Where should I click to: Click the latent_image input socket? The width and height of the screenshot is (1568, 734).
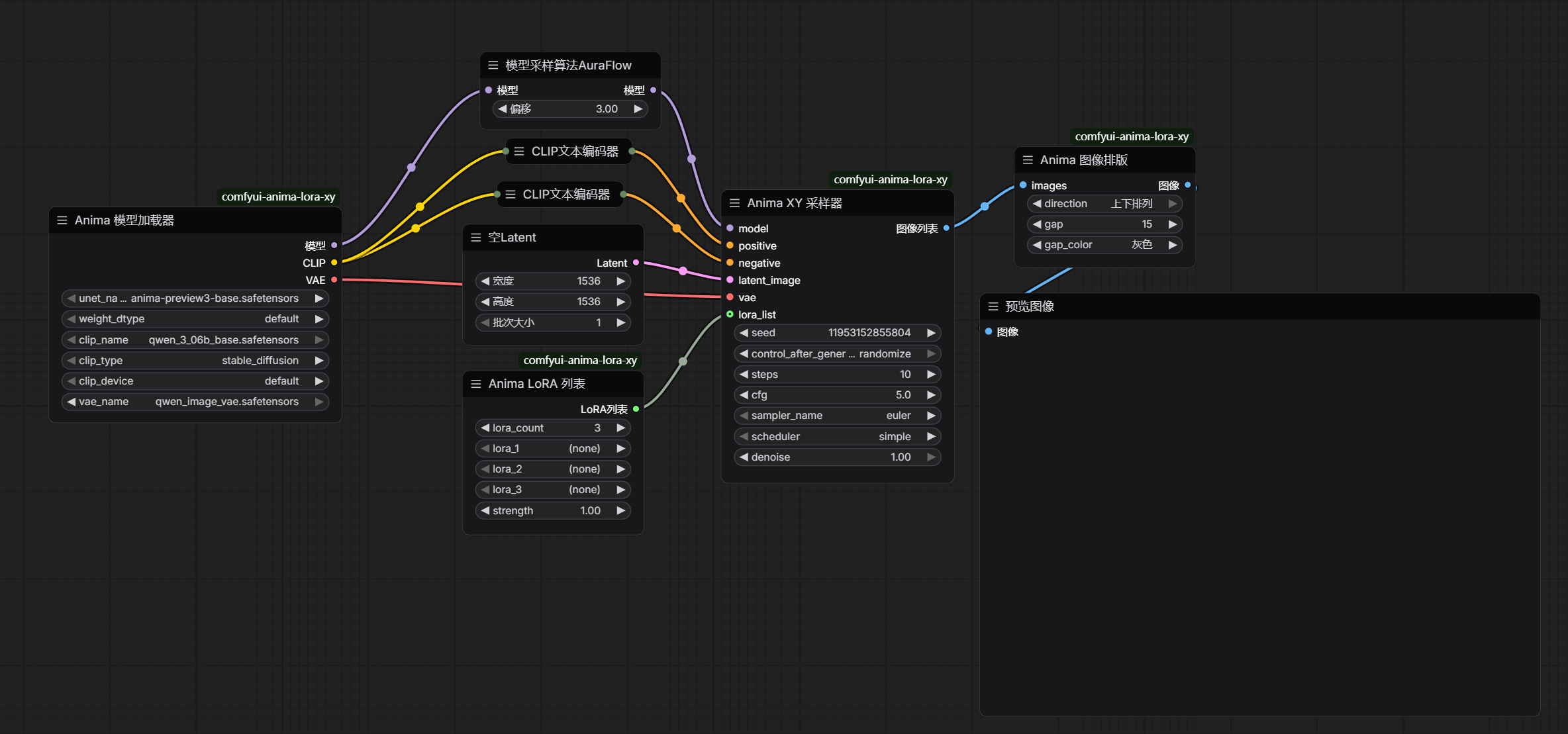click(730, 280)
